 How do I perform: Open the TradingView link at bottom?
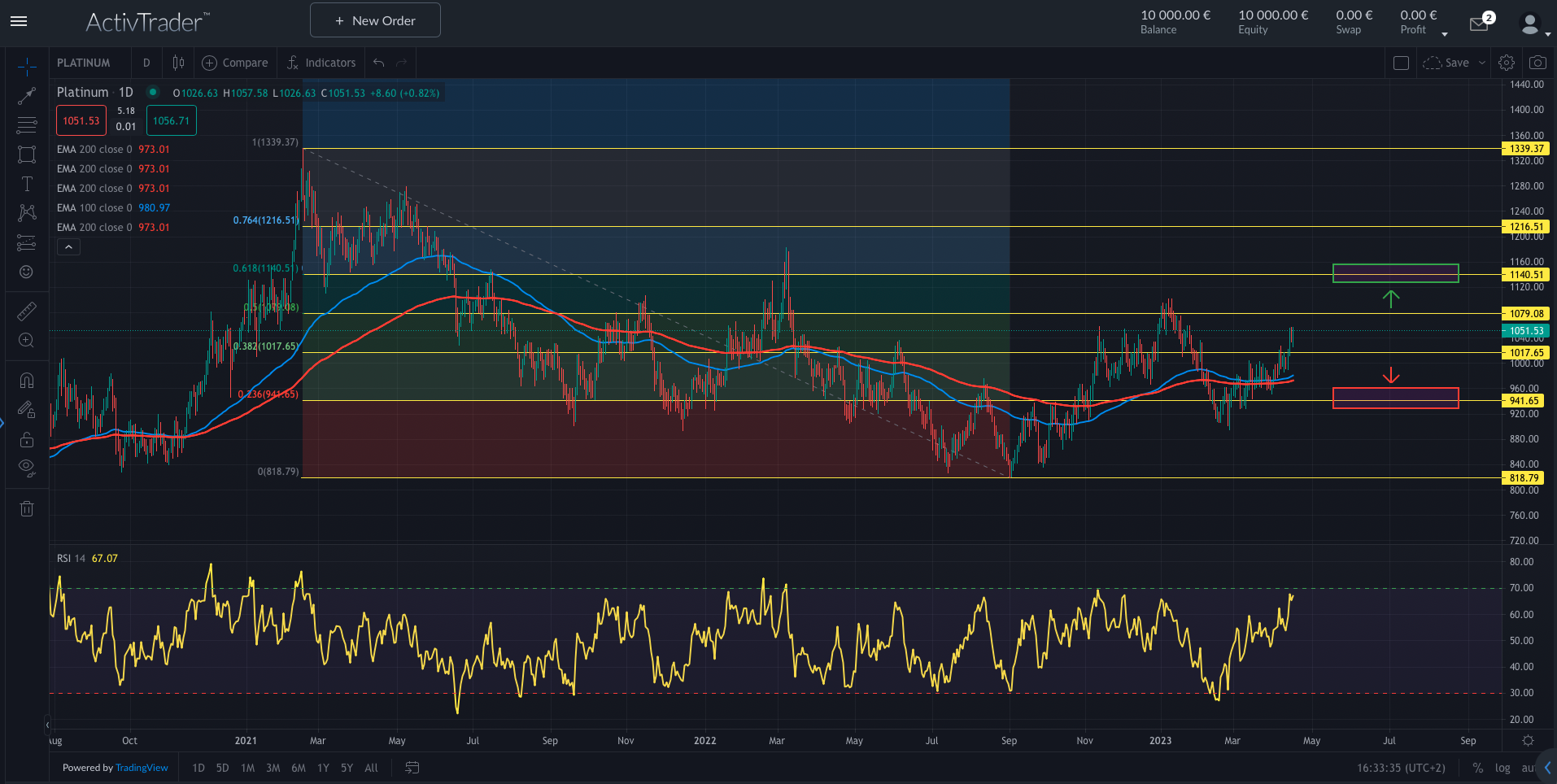[x=141, y=768]
